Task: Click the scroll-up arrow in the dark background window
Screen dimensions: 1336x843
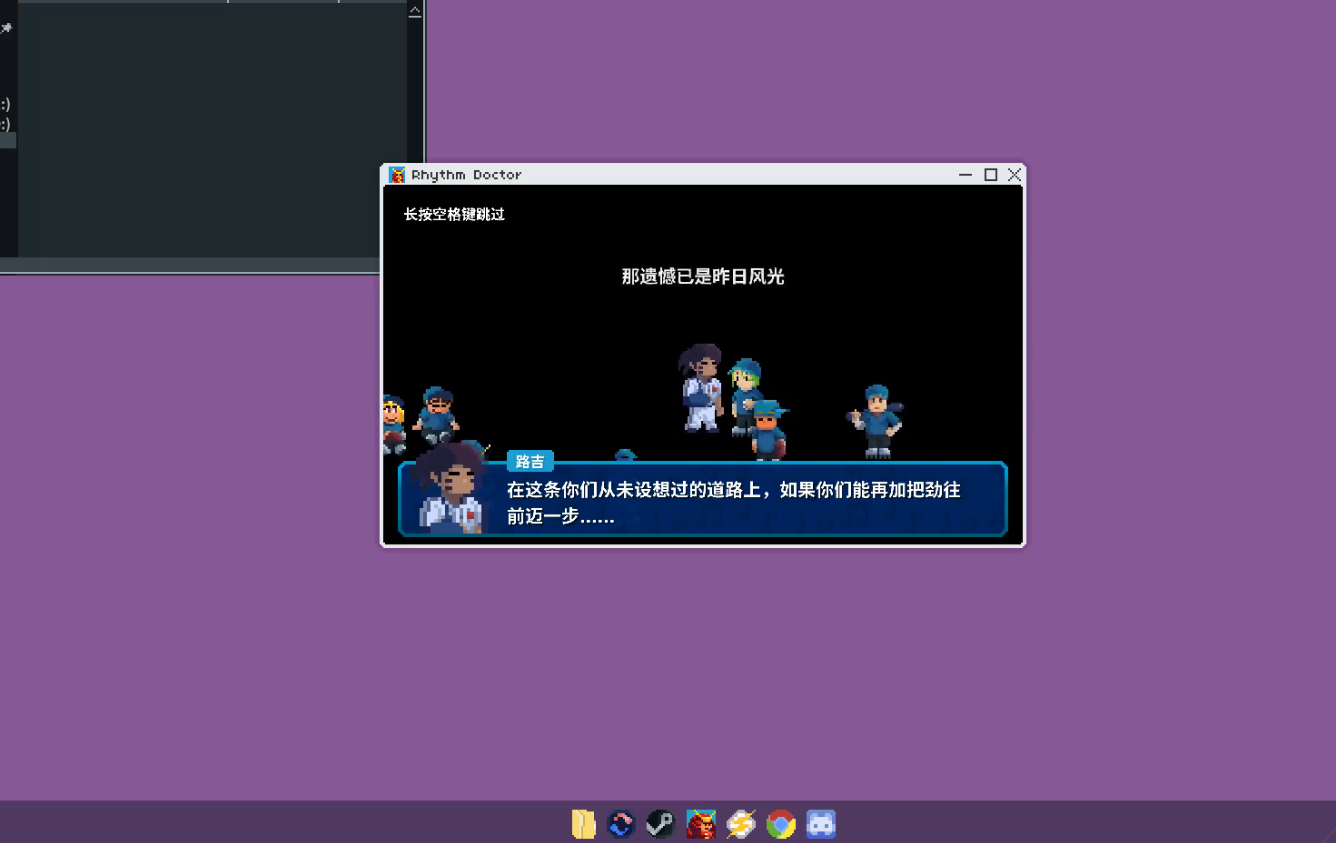Action: [415, 12]
